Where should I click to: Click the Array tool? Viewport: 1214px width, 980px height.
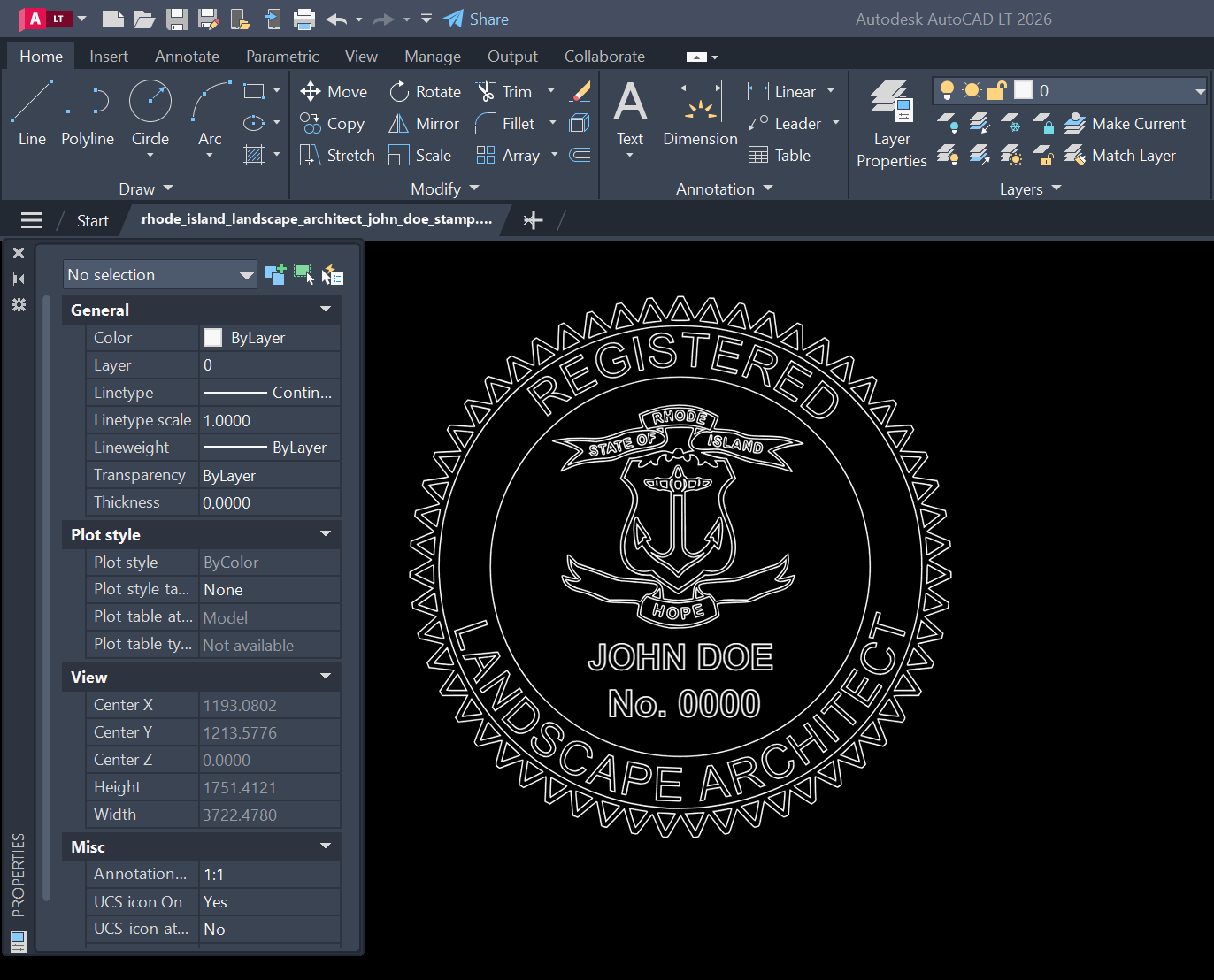pyautogui.click(x=508, y=156)
